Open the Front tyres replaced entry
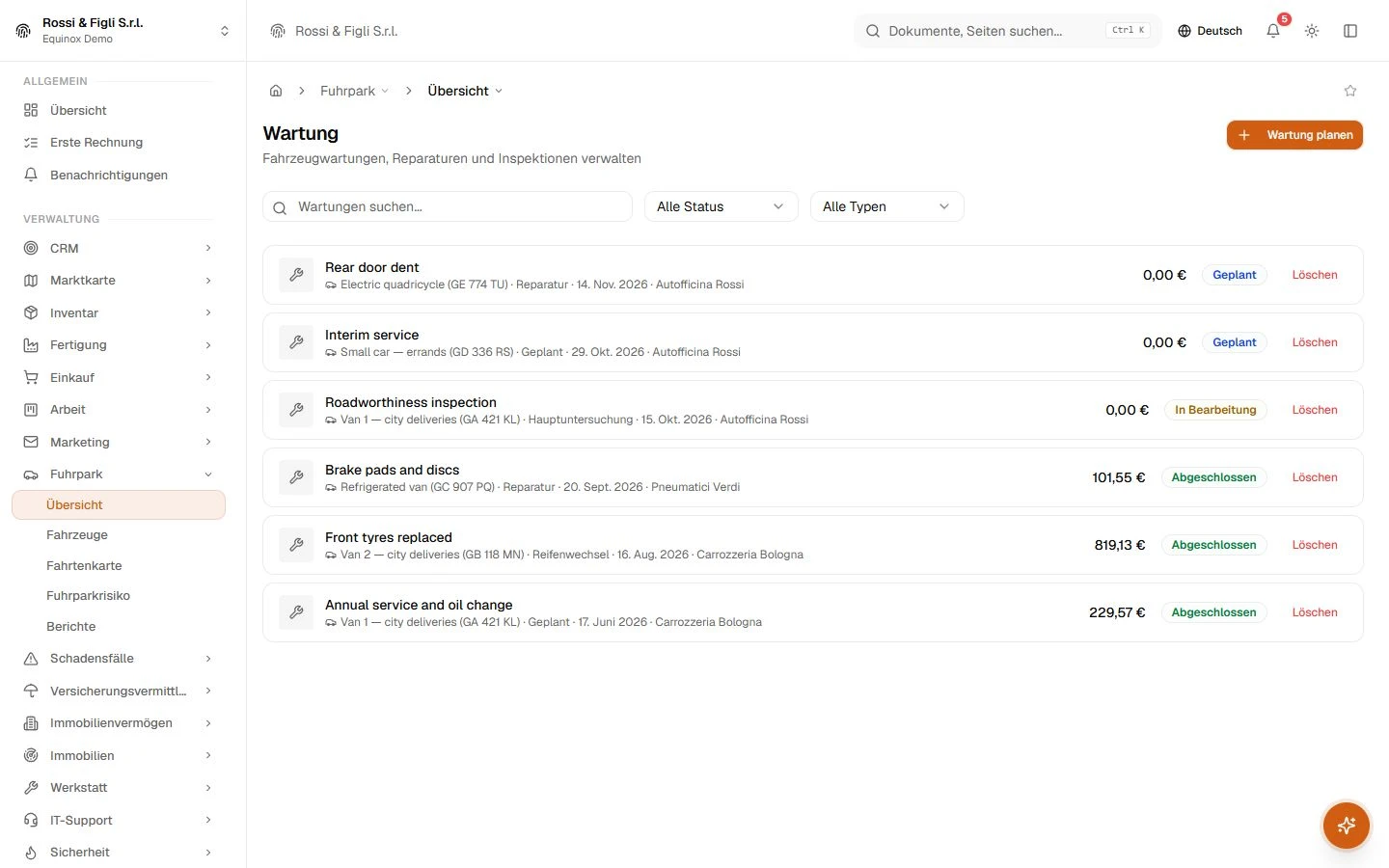 (813, 545)
